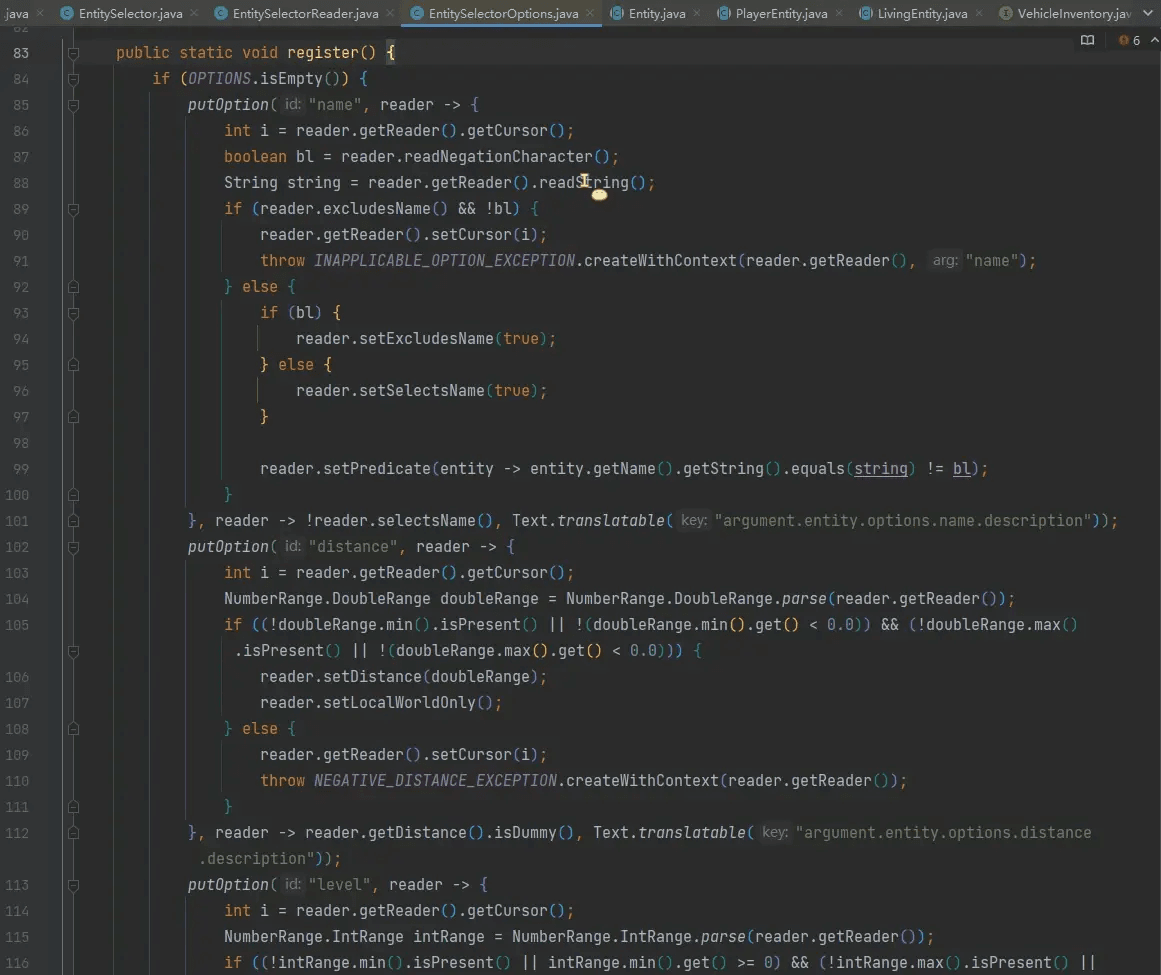
Task: Collapse the if (bl) block at line 93
Action: [x=73, y=313]
